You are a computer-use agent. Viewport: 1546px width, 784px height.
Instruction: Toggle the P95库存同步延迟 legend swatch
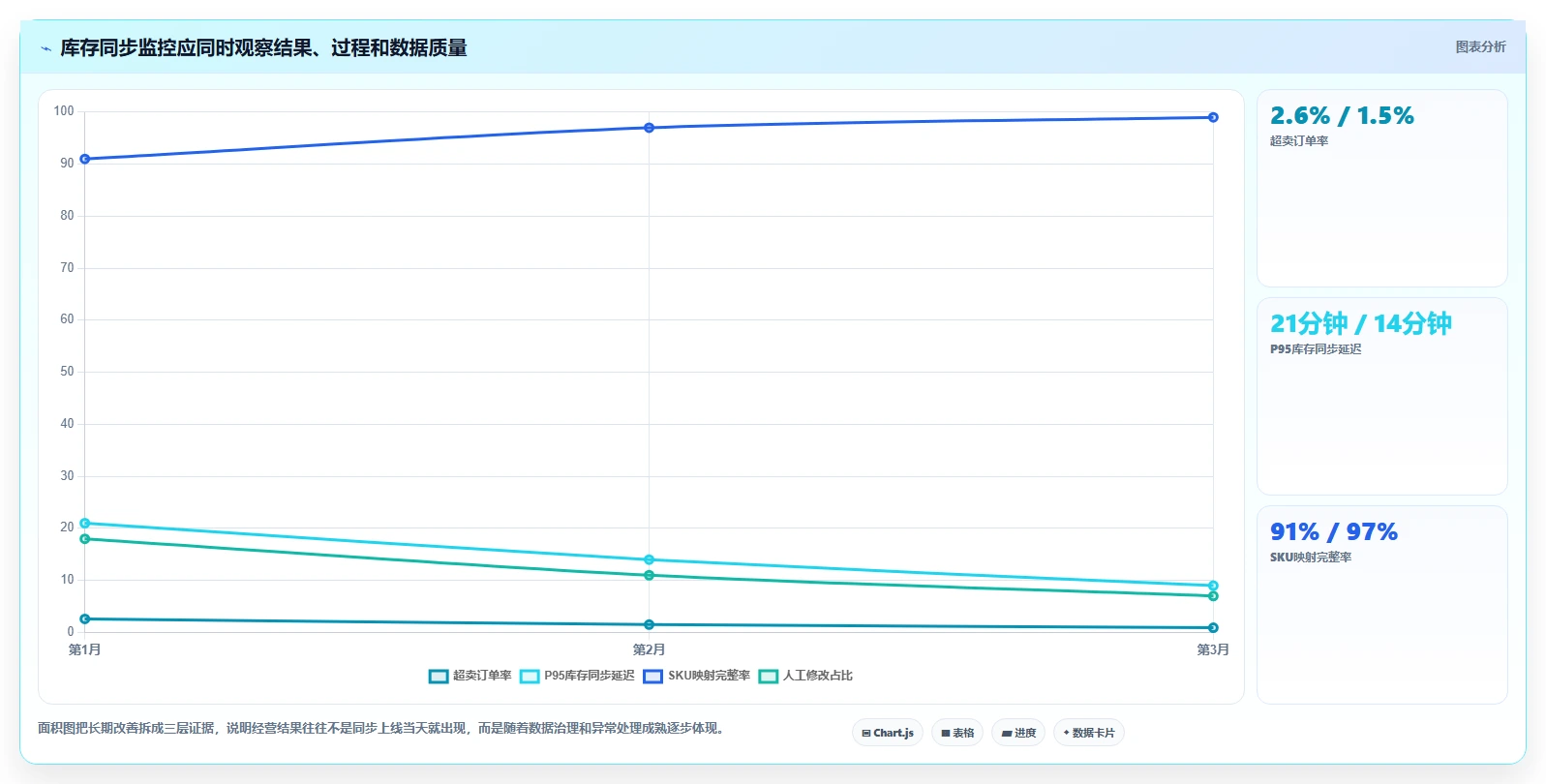pos(529,676)
